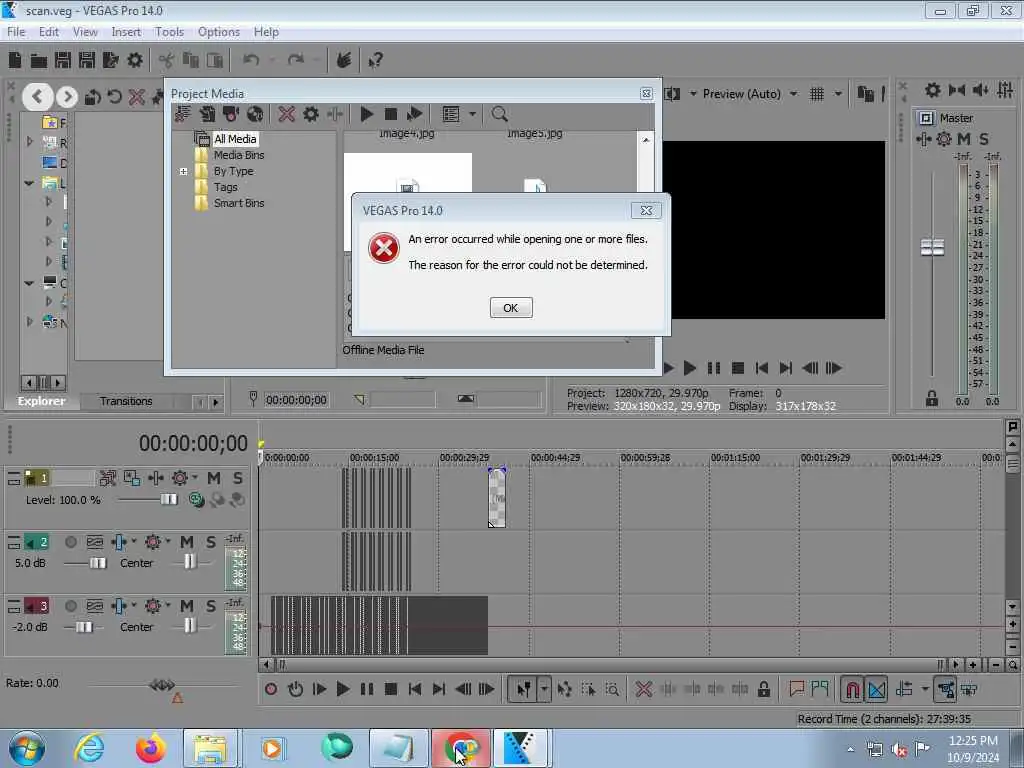
Task: Click the Cut scissors toolbar icon
Action: pos(167,61)
